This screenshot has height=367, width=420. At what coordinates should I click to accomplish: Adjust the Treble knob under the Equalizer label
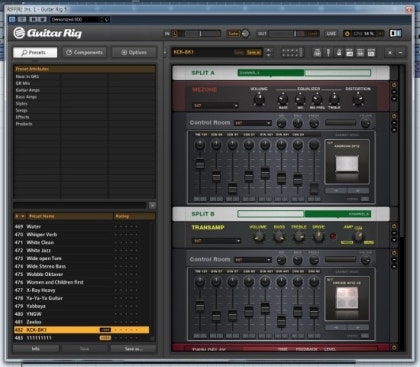334,99
